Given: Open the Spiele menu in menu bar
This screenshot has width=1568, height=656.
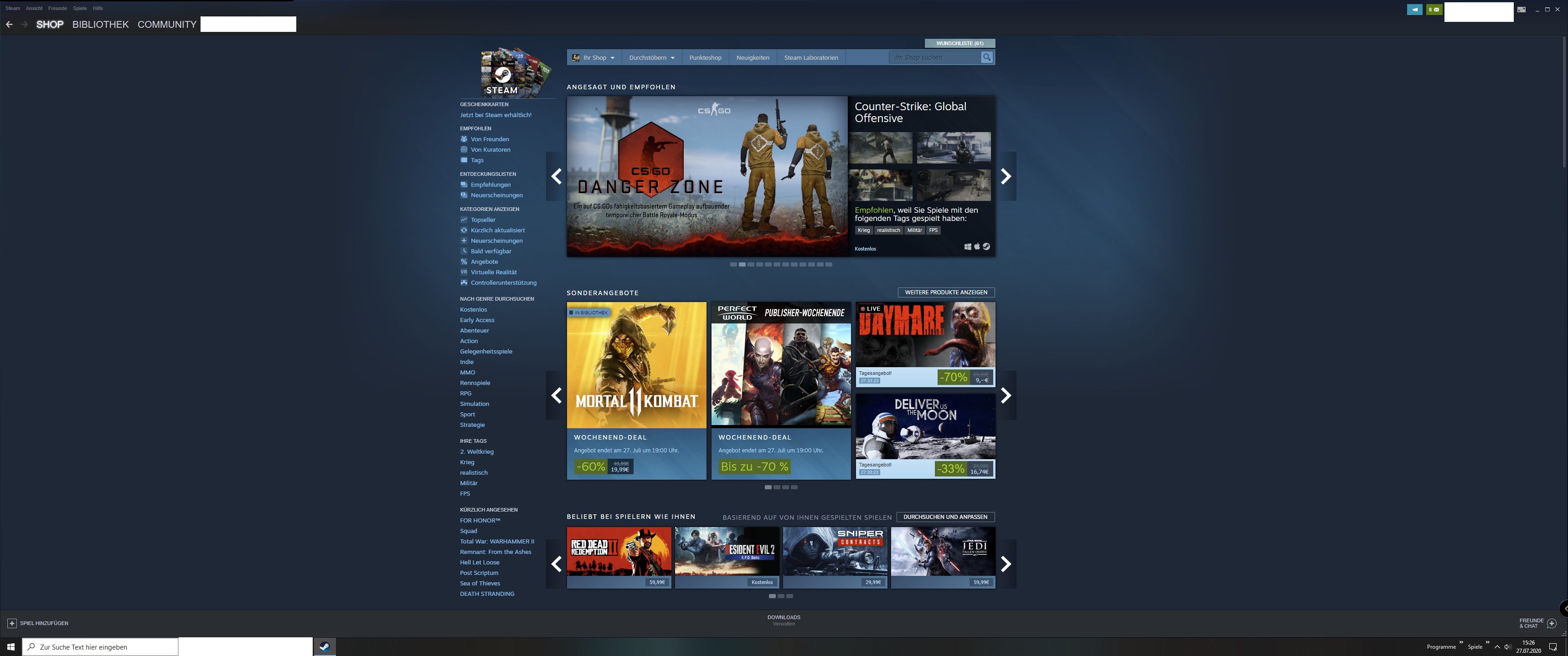Looking at the screenshot, I should click(80, 9).
